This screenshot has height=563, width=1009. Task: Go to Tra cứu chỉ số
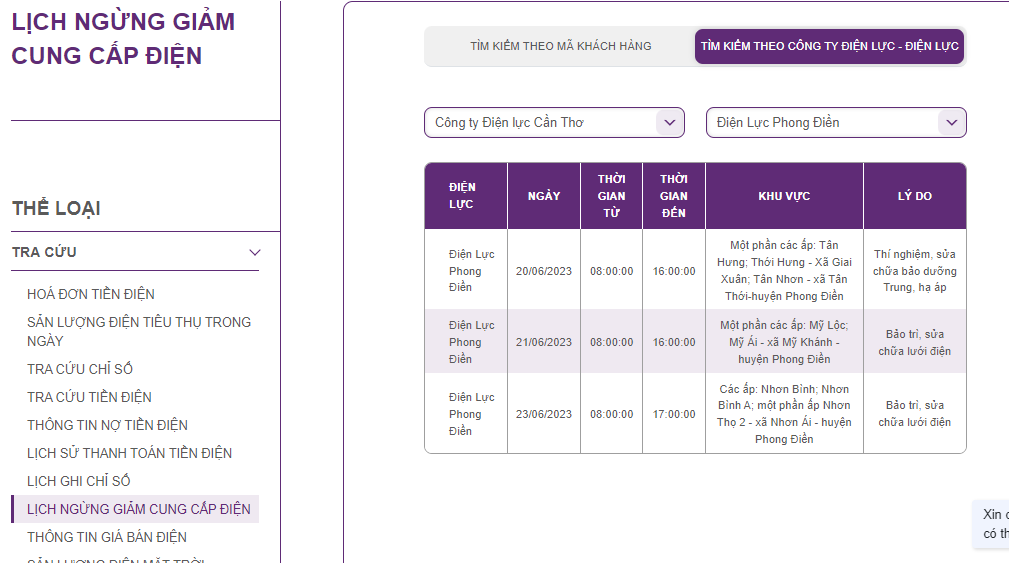pos(80,369)
